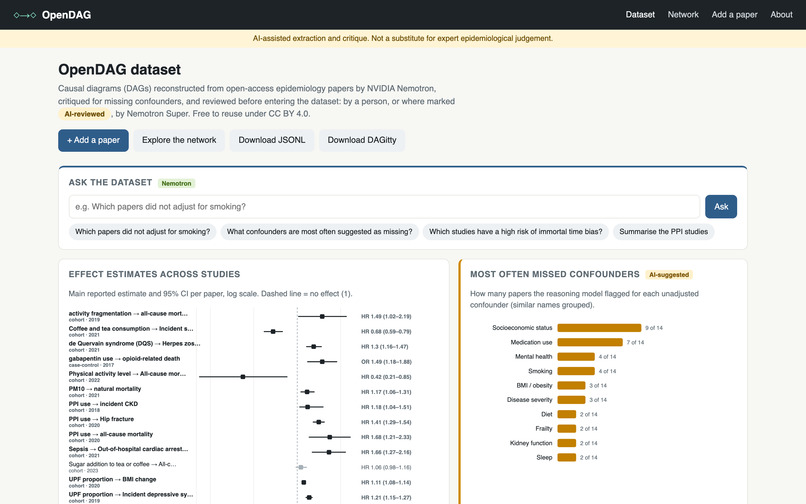Click Explore the network button
Image resolution: width=806 pixels, height=504 pixels.
[179, 140]
